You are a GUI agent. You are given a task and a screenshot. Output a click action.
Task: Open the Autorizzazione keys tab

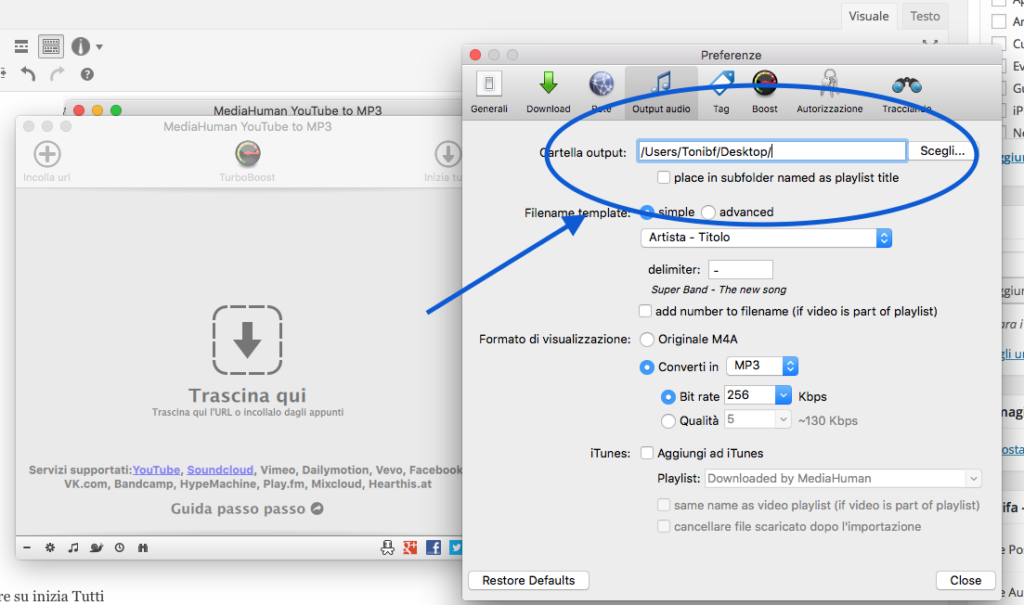coord(829,92)
